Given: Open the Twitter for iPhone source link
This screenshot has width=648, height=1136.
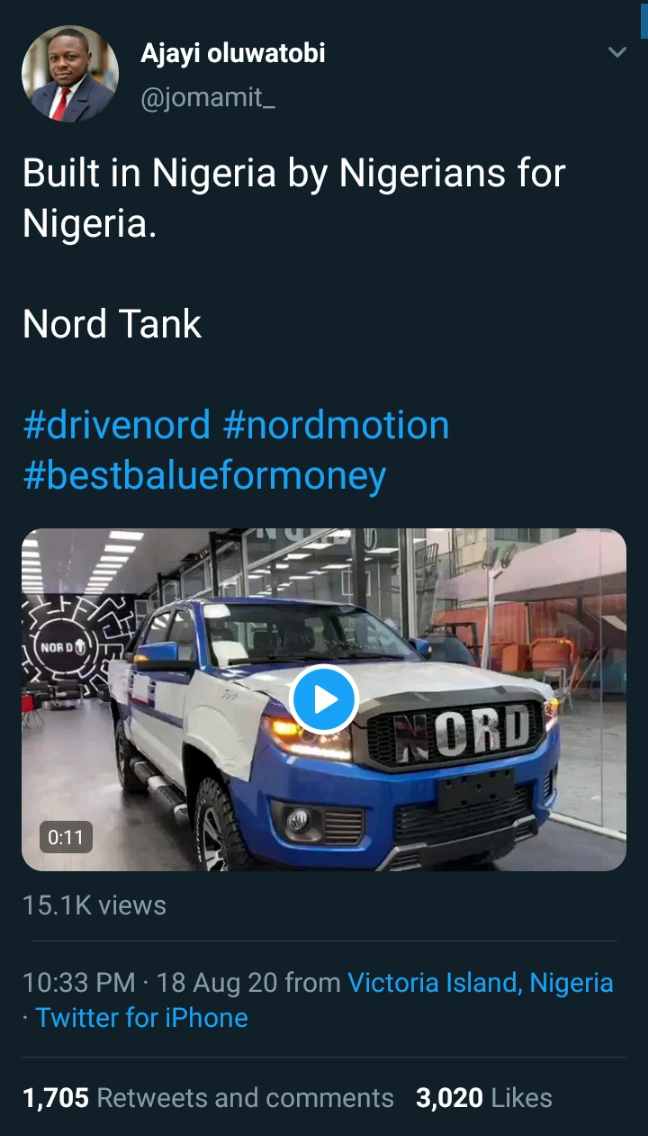Looking at the screenshot, I should tap(141, 1018).
